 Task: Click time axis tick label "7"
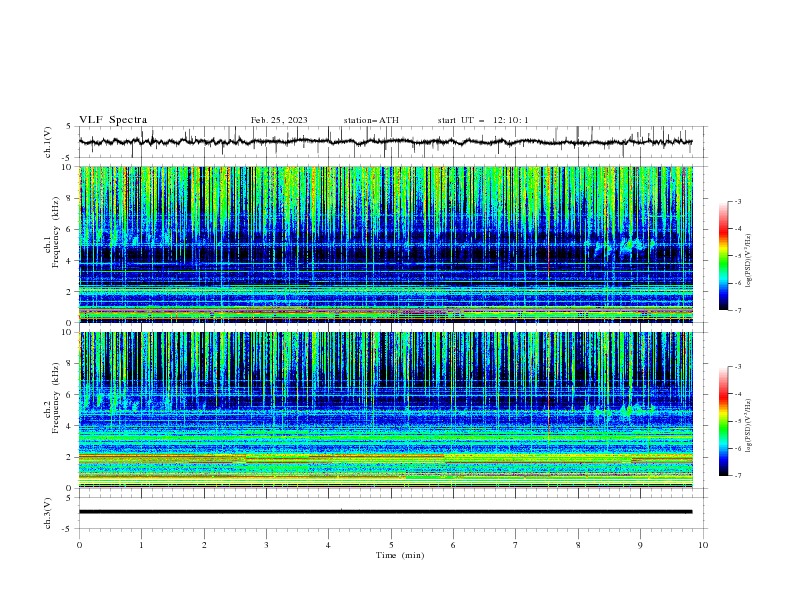pos(516,545)
